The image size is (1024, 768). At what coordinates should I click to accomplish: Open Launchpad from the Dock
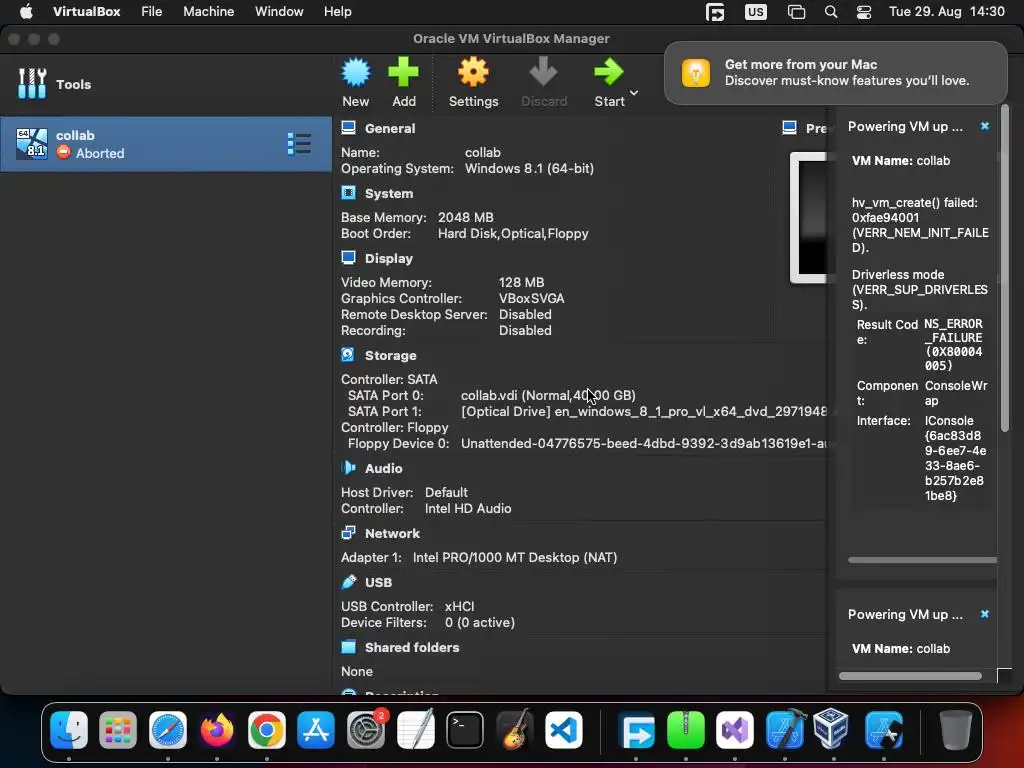tap(118, 729)
